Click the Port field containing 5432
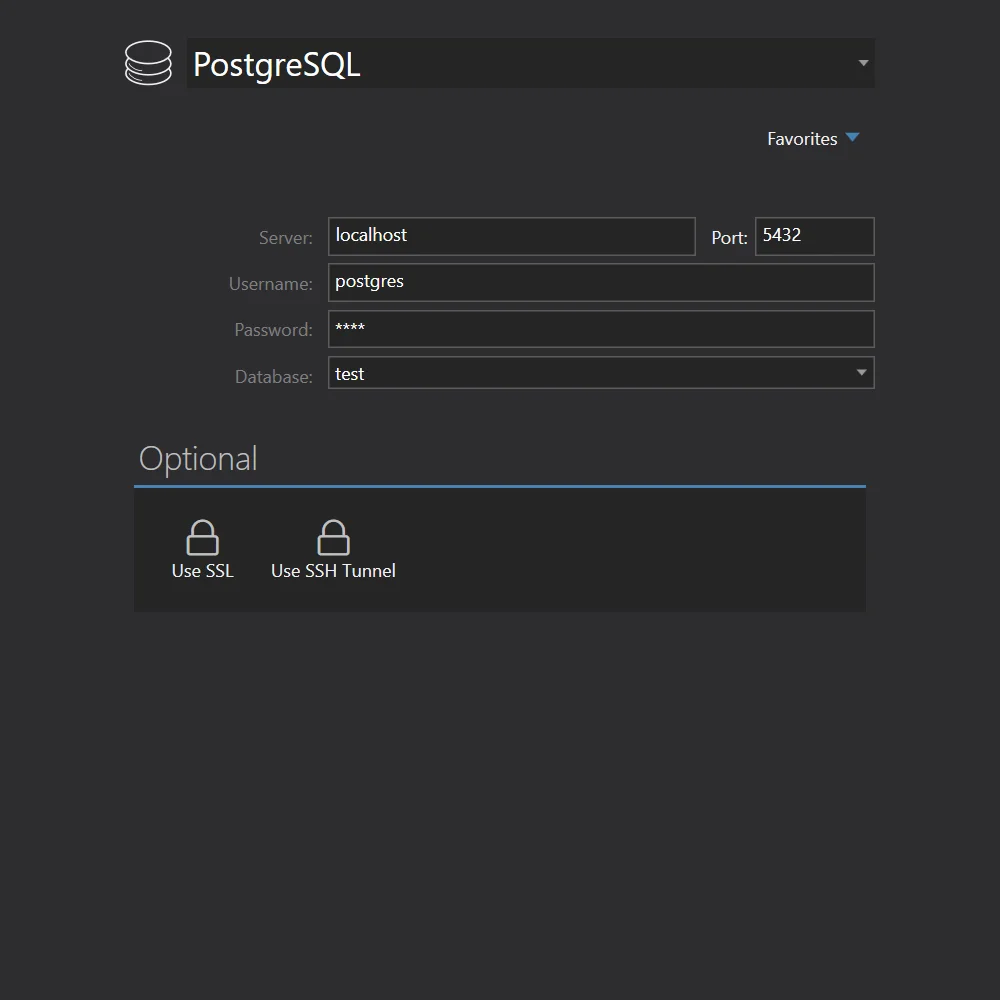Screen dimensions: 1000x1000 (813, 236)
